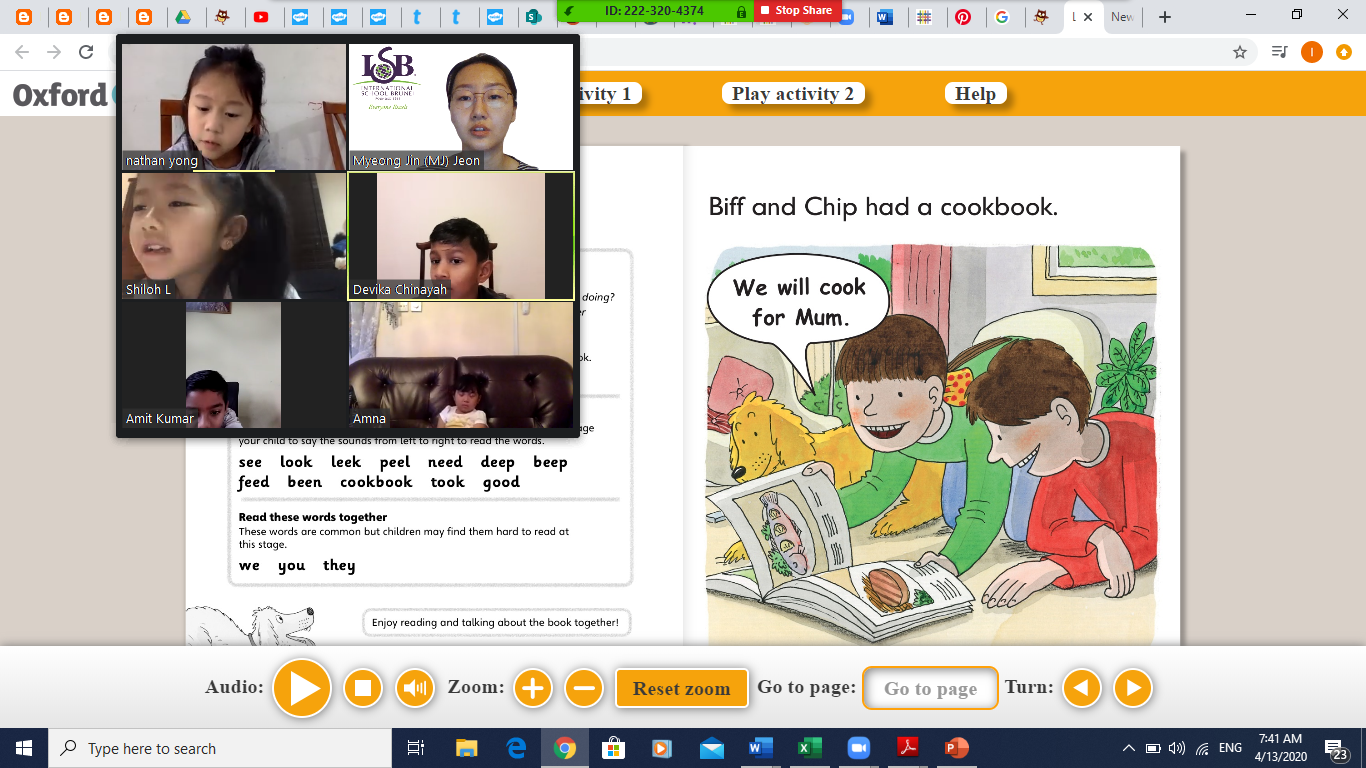Switch to the New tab

point(1122,17)
